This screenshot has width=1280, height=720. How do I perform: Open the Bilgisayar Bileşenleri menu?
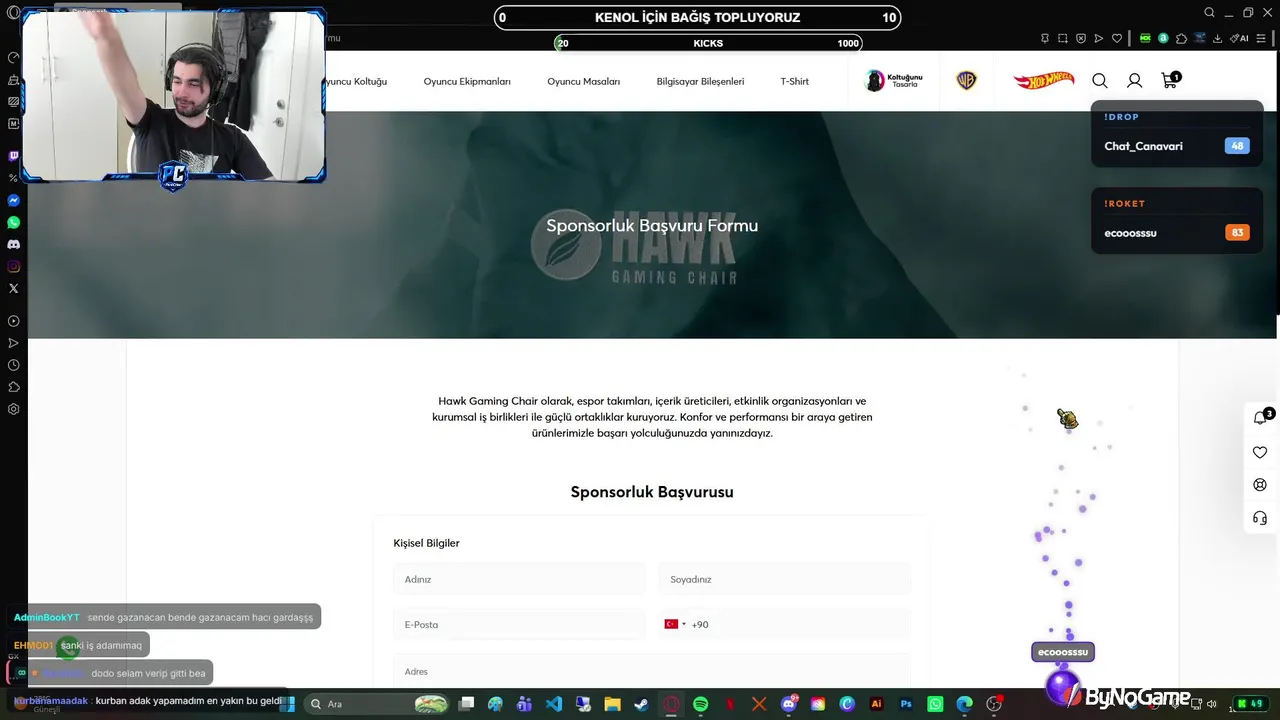[x=700, y=81]
